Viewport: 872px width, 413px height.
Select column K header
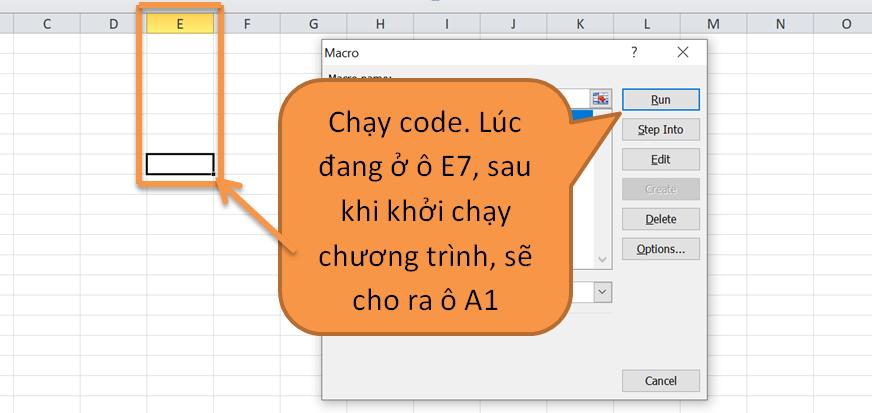(x=580, y=24)
